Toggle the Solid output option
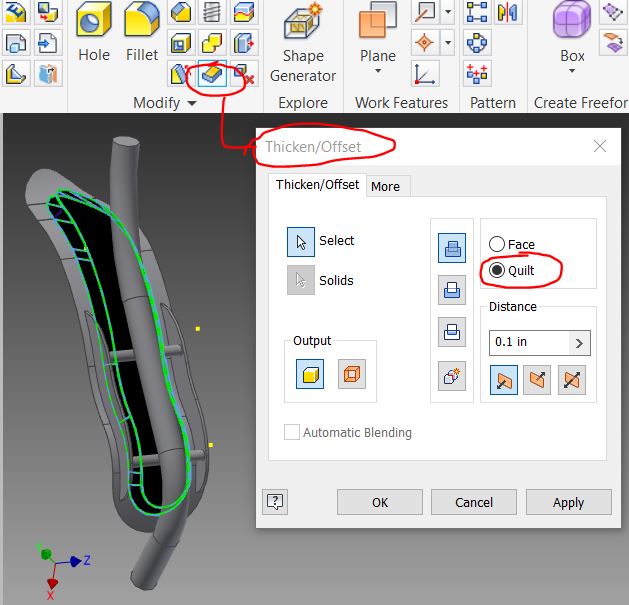The height and width of the screenshot is (605, 629). 310,374
